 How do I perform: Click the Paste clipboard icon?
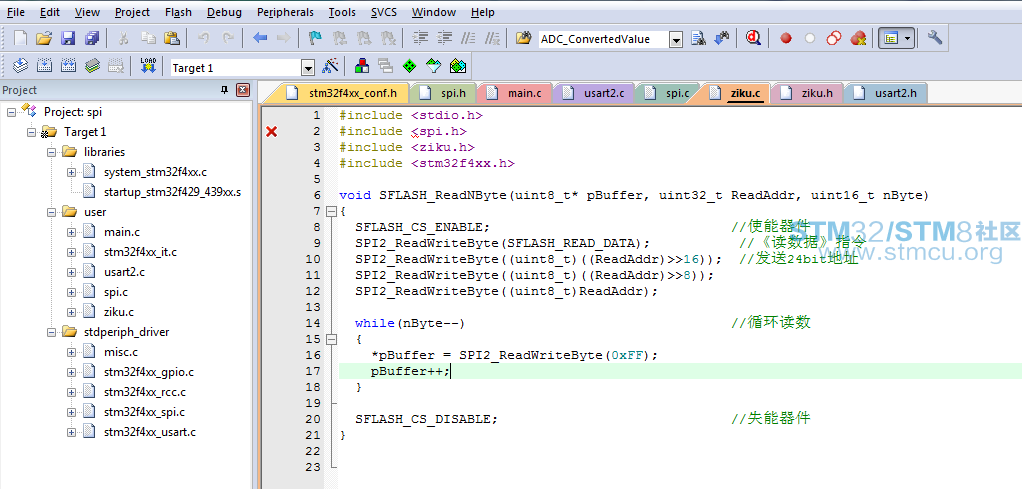point(171,38)
